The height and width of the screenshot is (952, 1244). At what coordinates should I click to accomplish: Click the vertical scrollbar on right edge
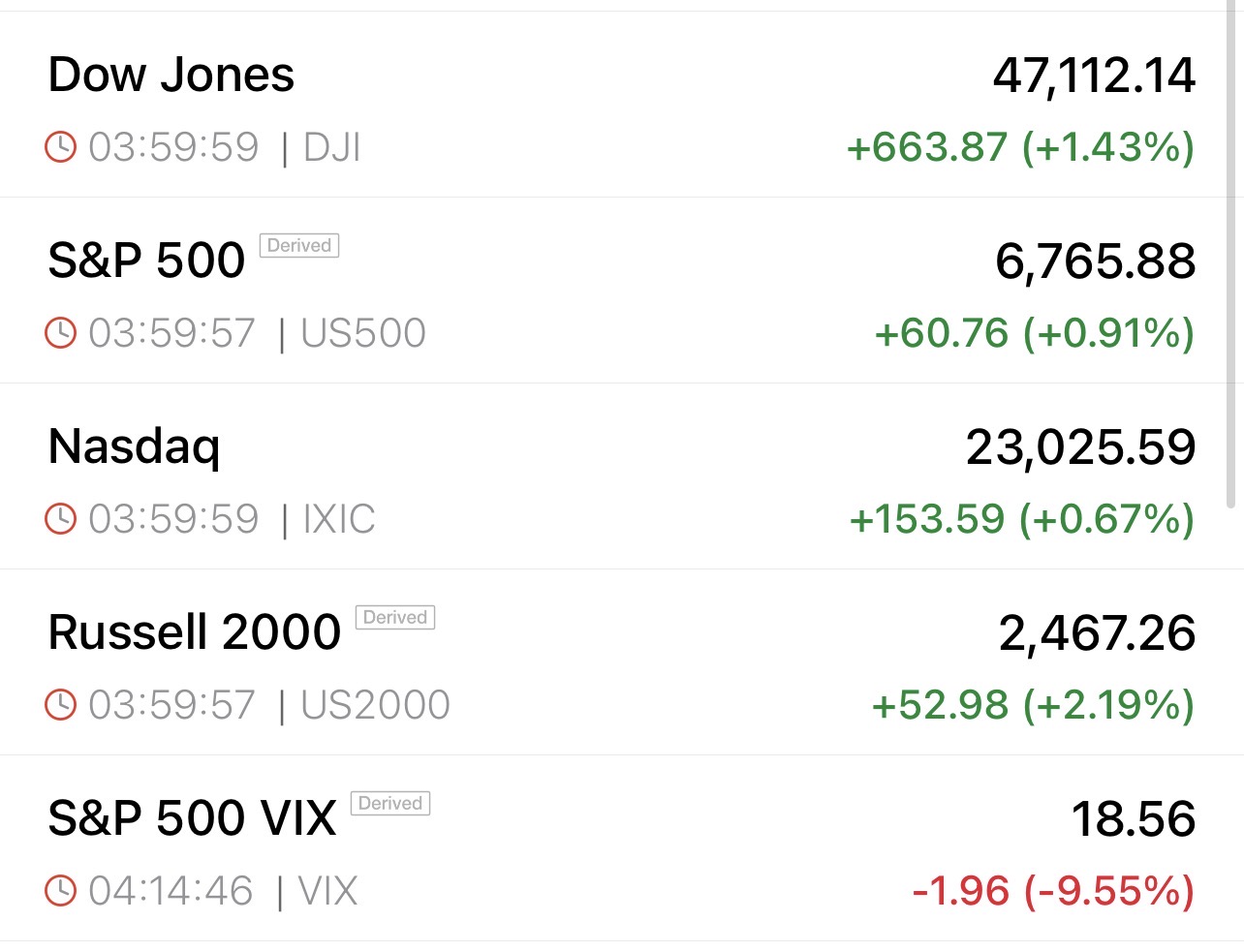pos(1231,257)
